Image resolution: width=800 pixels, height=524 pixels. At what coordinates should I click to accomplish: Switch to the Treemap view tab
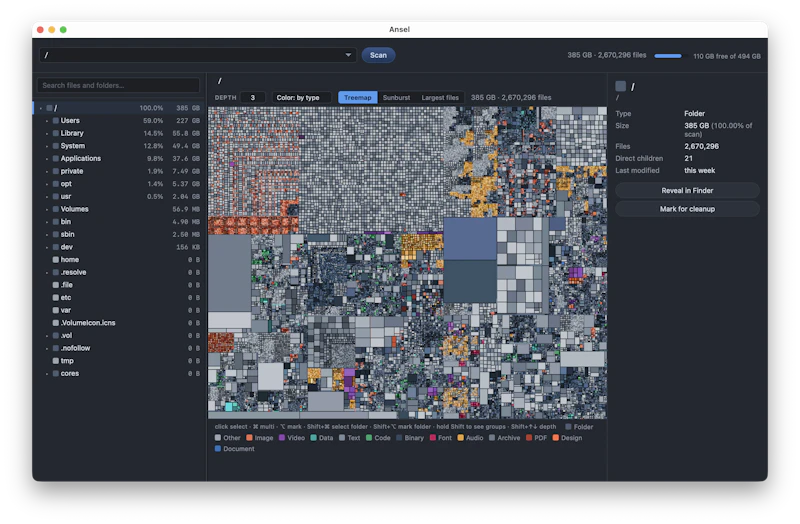pyautogui.click(x=358, y=97)
